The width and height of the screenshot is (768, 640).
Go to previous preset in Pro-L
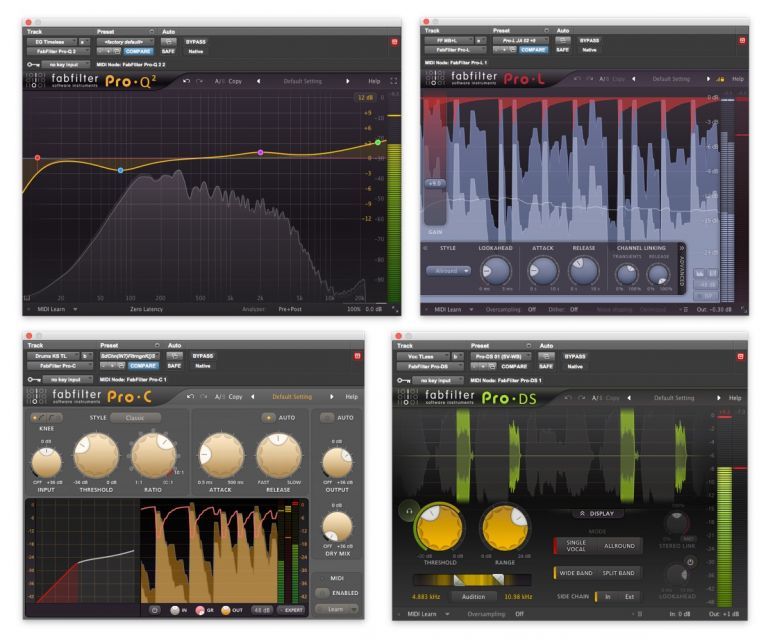[x=634, y=79]
